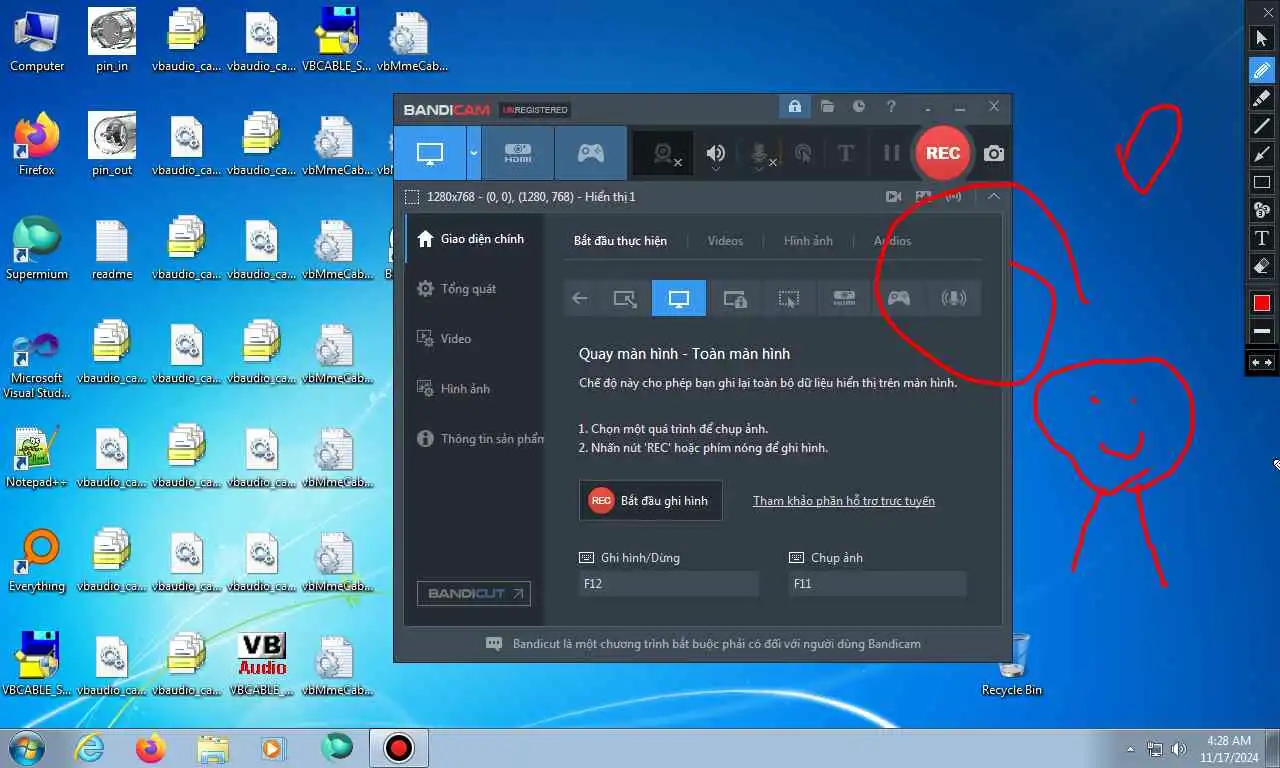
Task: Select game recording mode in main toolbar
Action: pos(591,153)
